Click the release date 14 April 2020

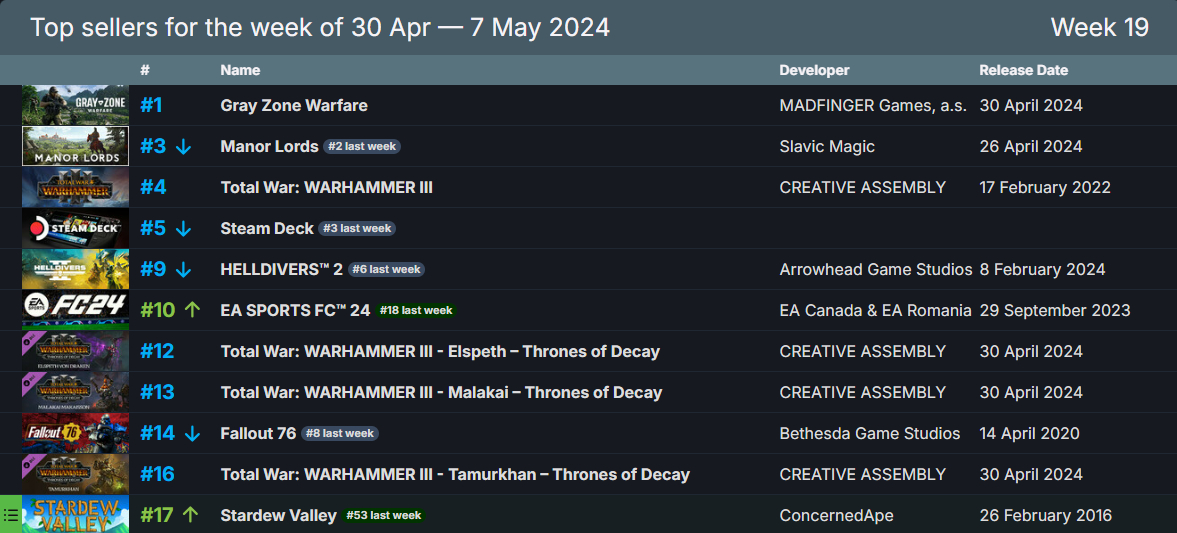point(1029,433)
